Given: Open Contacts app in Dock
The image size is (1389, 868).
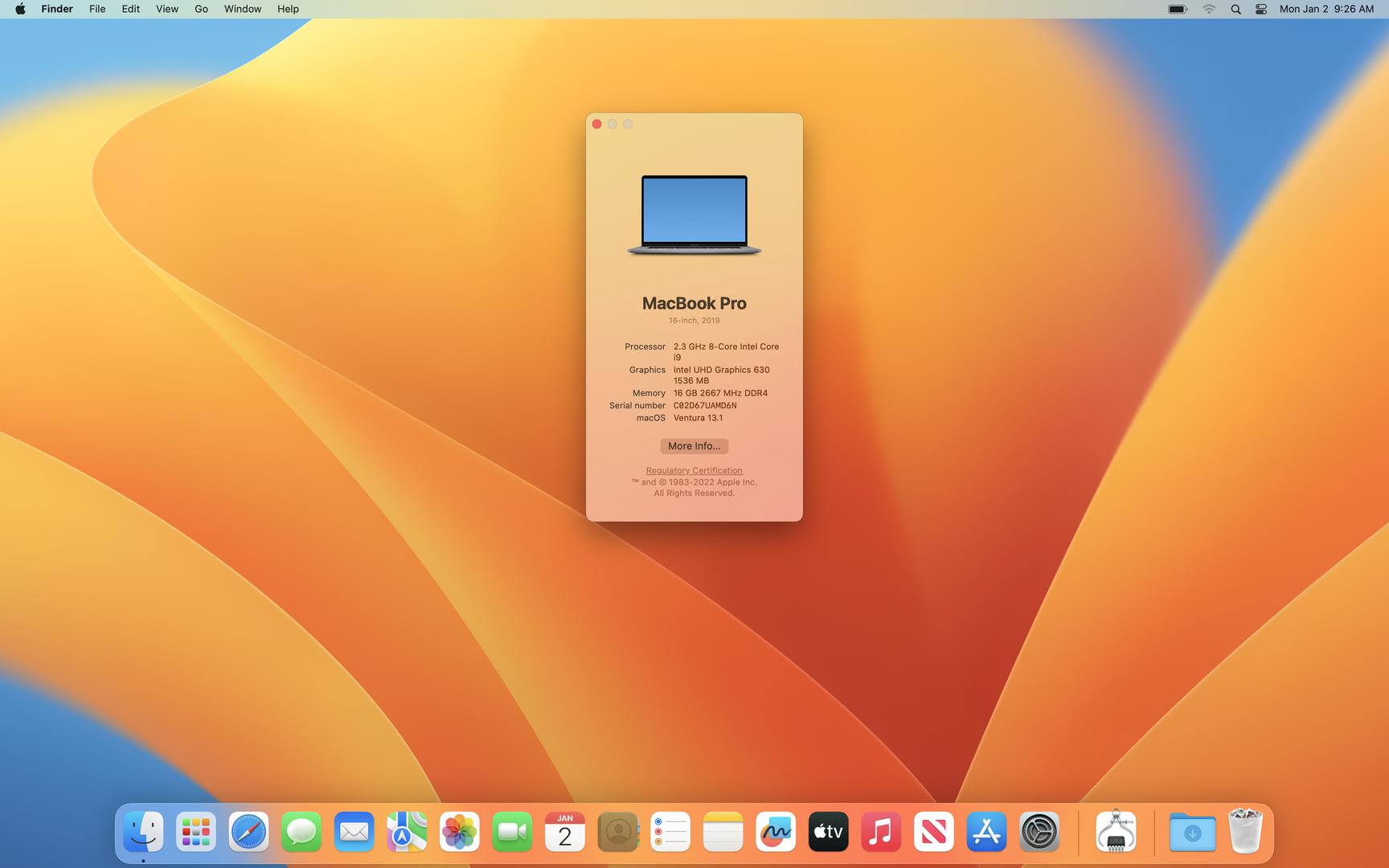Looking at the screenshot, I should [617, 832].
